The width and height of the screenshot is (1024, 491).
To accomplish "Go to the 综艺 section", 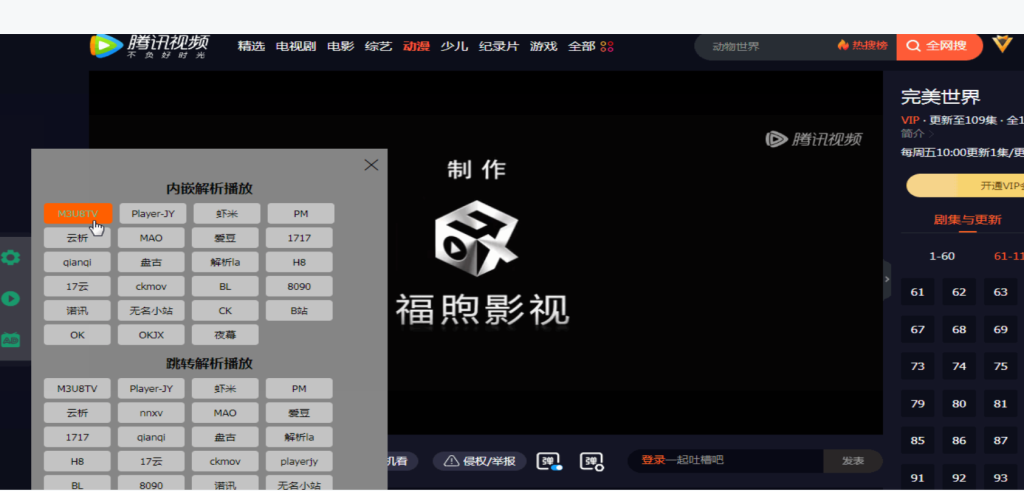I will (x=379, y=46).
